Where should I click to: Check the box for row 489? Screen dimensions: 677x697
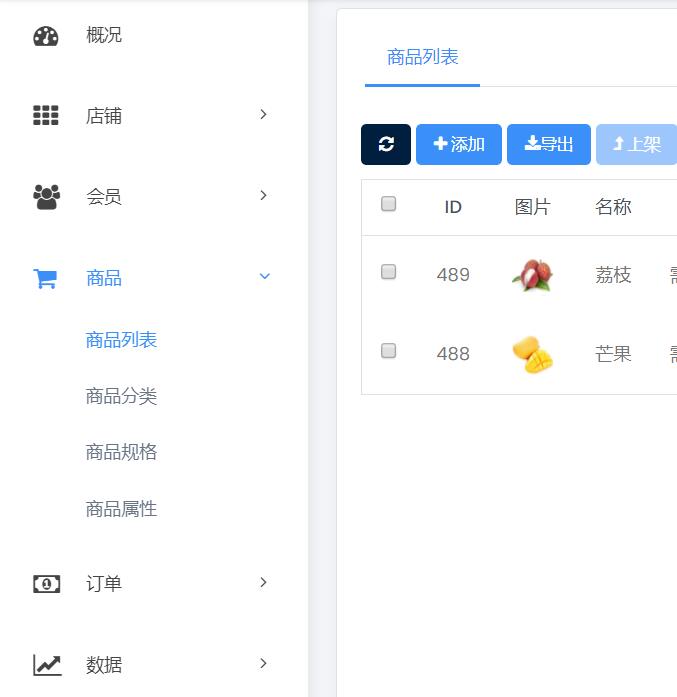[389, 272]
